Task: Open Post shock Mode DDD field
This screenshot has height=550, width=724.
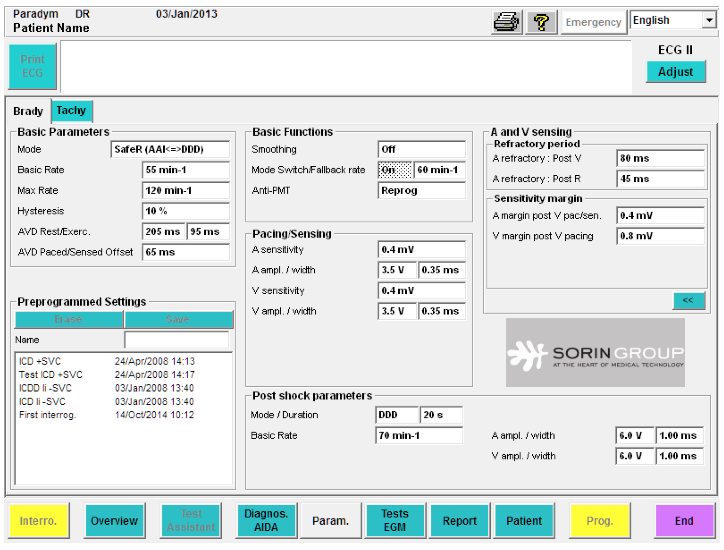Action: tap(397, 415)
